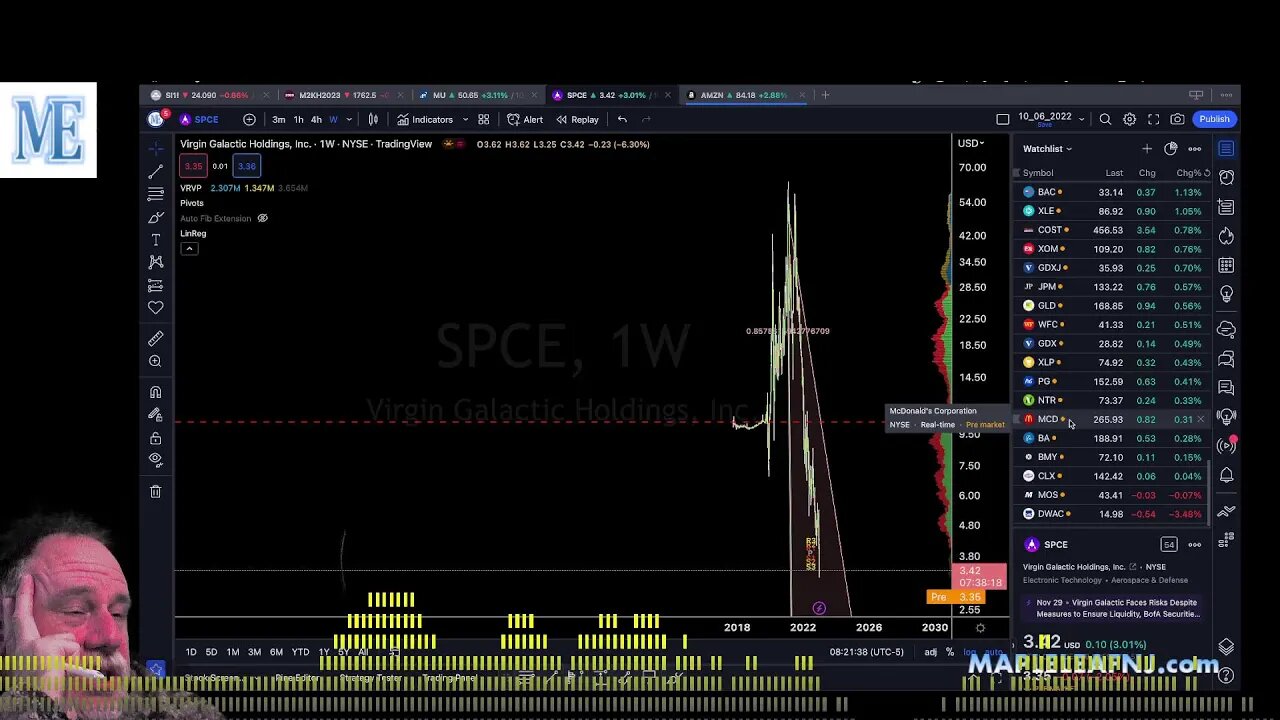The width and height of the screenshot is (1280, 720).
Task: Open the calendar icon in right sidebar
Action: [1226, 265]
